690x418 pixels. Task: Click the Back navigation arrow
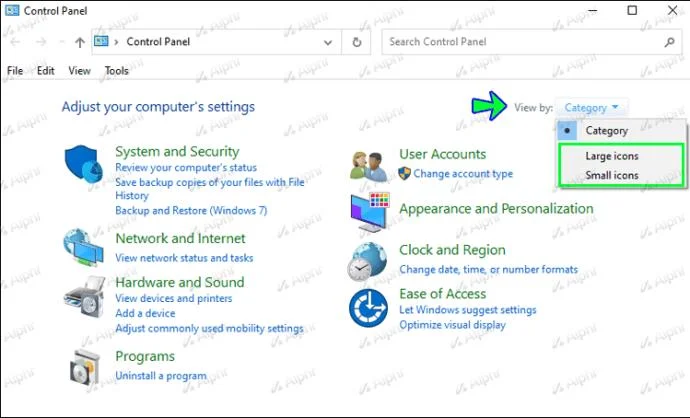click(15, 42)
